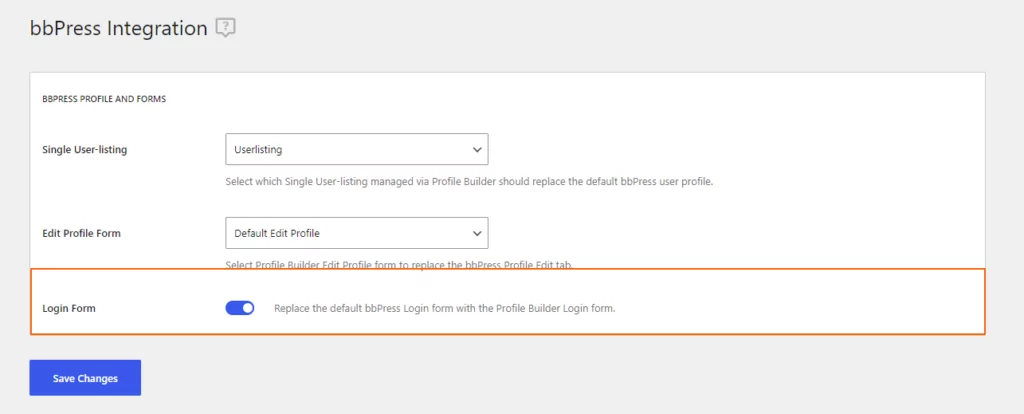Expand the Edit Profile Form dropdown
The width and height of the screenshot is (1024, 414).
pyautogui.click(x=357, y=233)
